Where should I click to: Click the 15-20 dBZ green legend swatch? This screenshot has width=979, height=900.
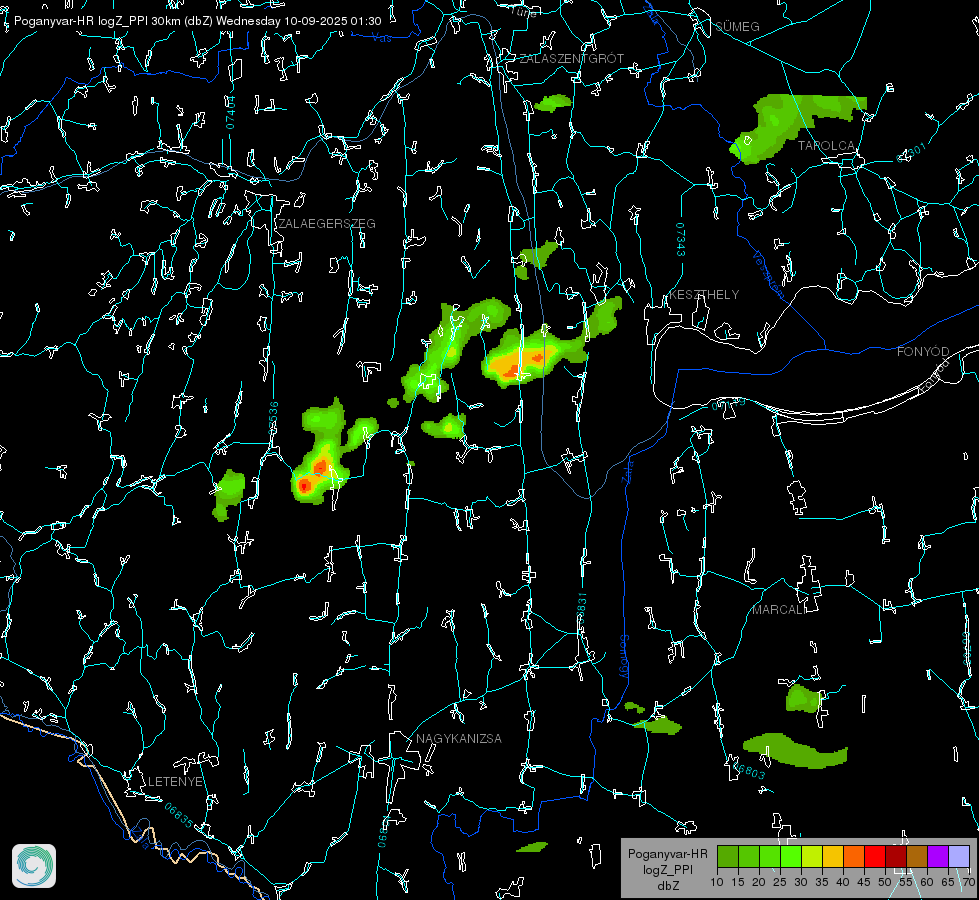749,857
